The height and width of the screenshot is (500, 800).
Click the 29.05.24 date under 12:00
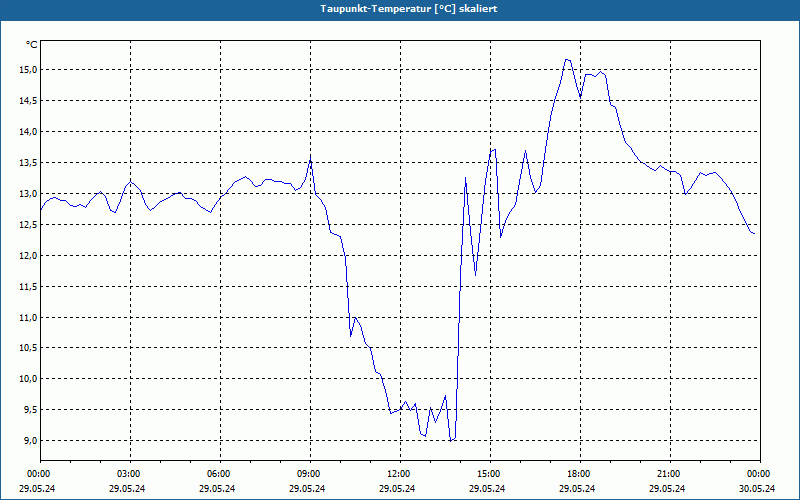(x=397, y=488)
